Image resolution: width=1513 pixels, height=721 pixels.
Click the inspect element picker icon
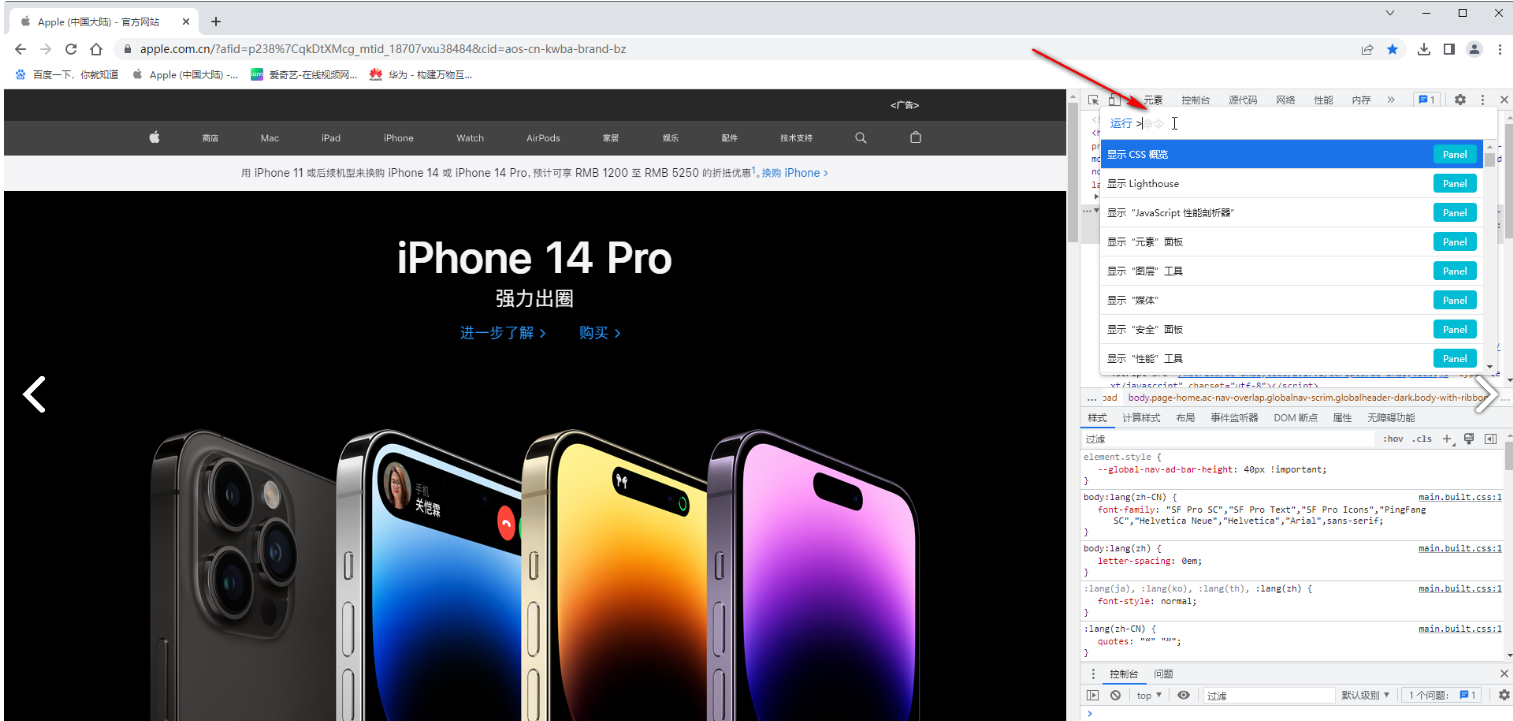1093,100
